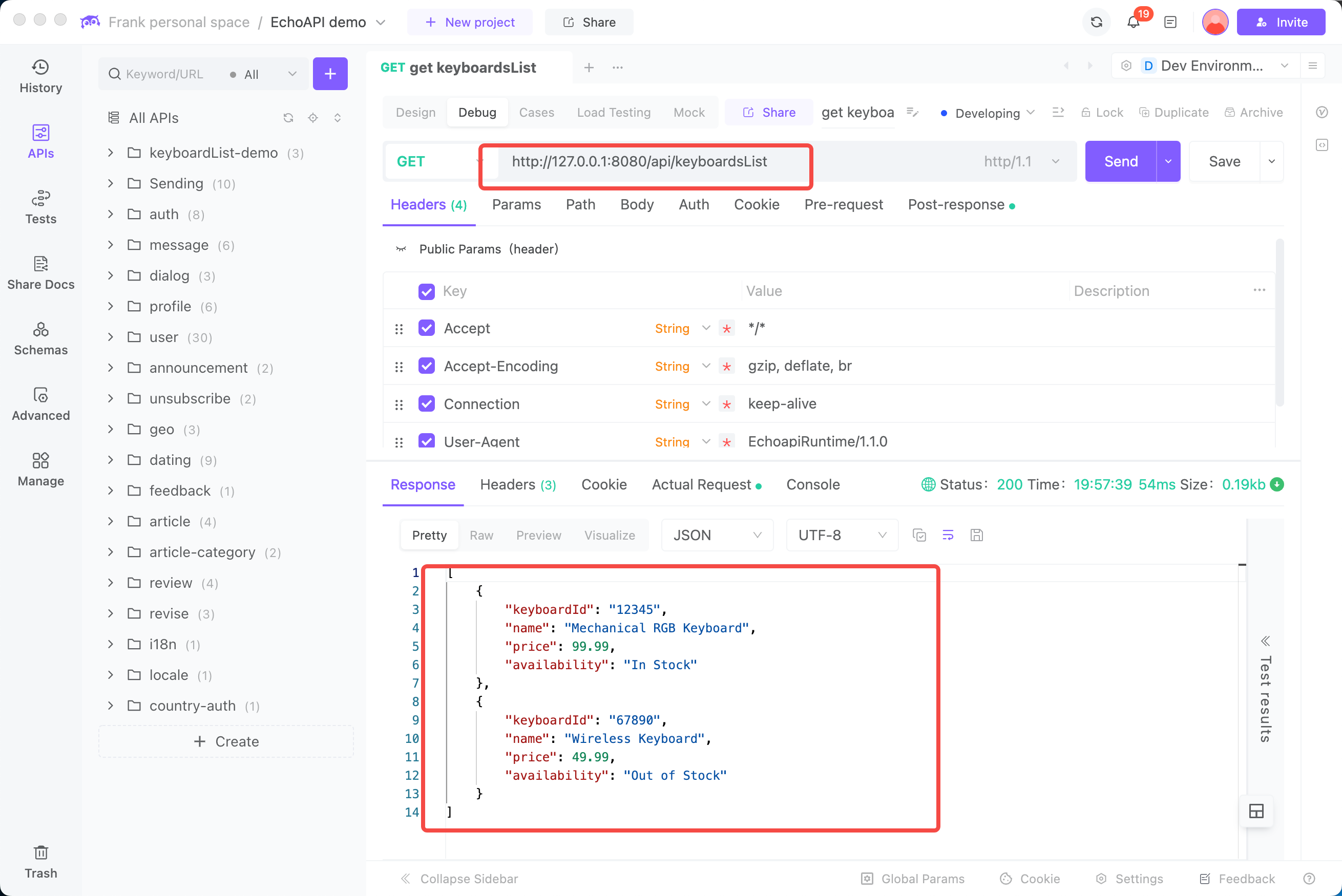Expand the keyboardList-demo folder
The width and height of the screenshot is (1342, 896).
pos(110,152)
